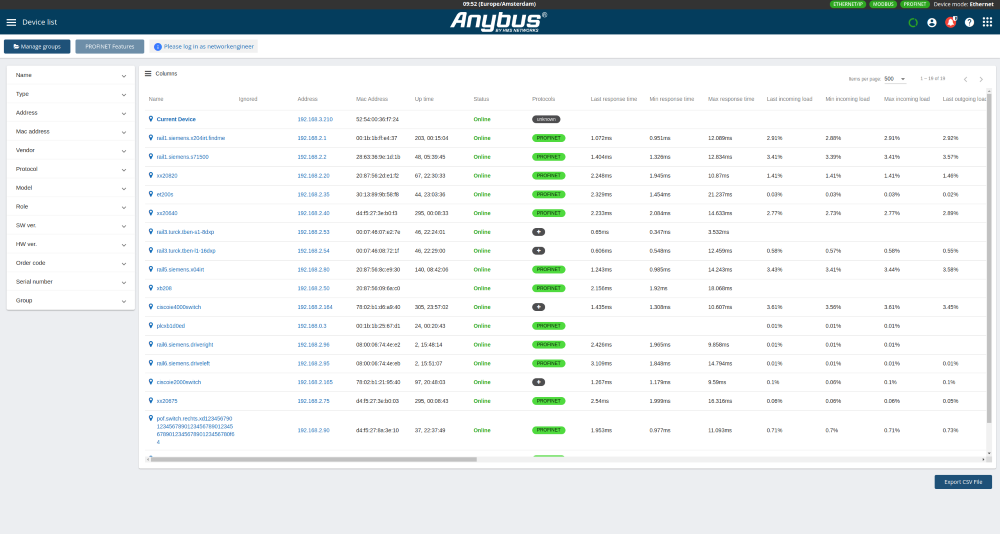The image size is (1000, 534).
Task: Click the location pin for ciscoie2000switch
Action: (151, 382)
